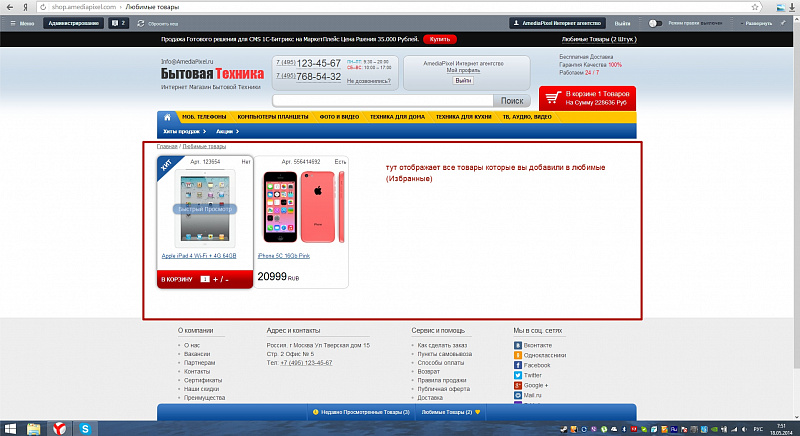The image size is (800, 436).
Task: Open the AmediaPixel Интернет агентство user button
Action: point(558,23)
